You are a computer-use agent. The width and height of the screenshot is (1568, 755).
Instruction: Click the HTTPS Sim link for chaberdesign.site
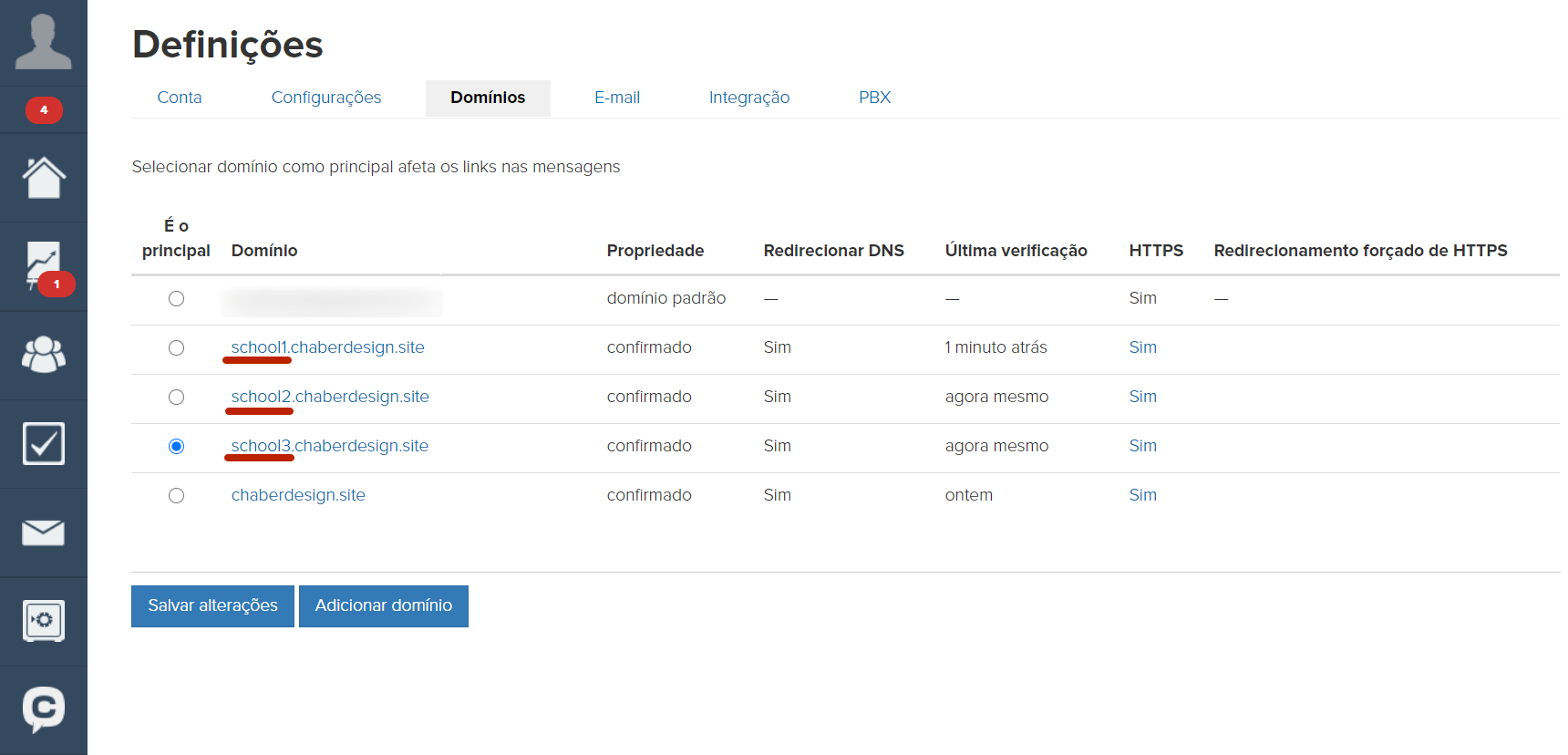[1142, 495]
